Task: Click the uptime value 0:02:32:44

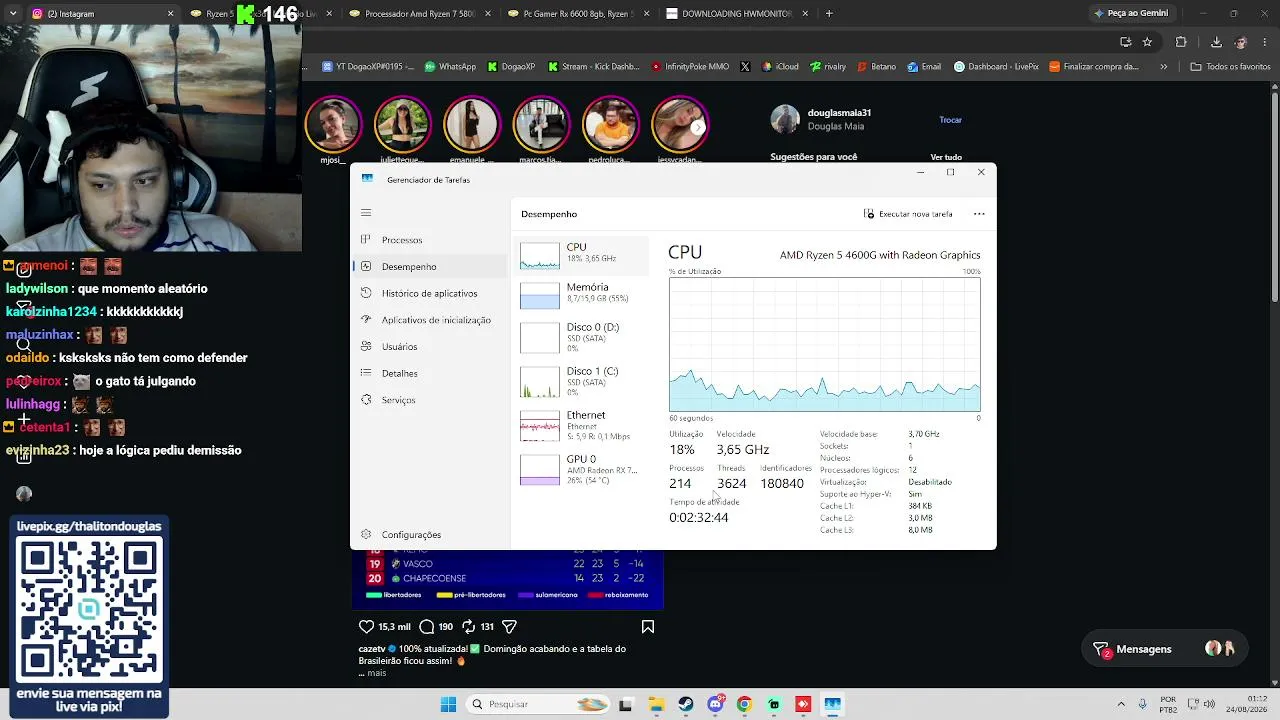Action: [699, 517]
